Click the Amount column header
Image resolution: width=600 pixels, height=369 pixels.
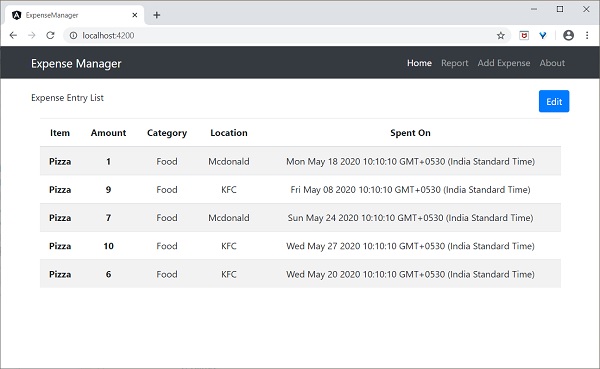pos(108,133)
